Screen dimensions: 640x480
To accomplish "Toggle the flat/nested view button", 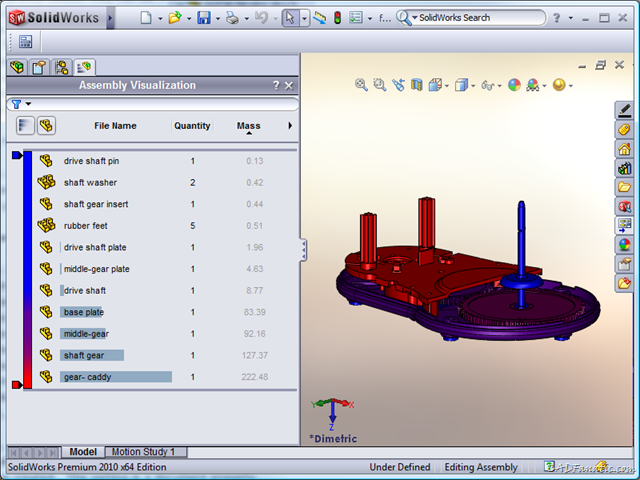I will point(25,125).
